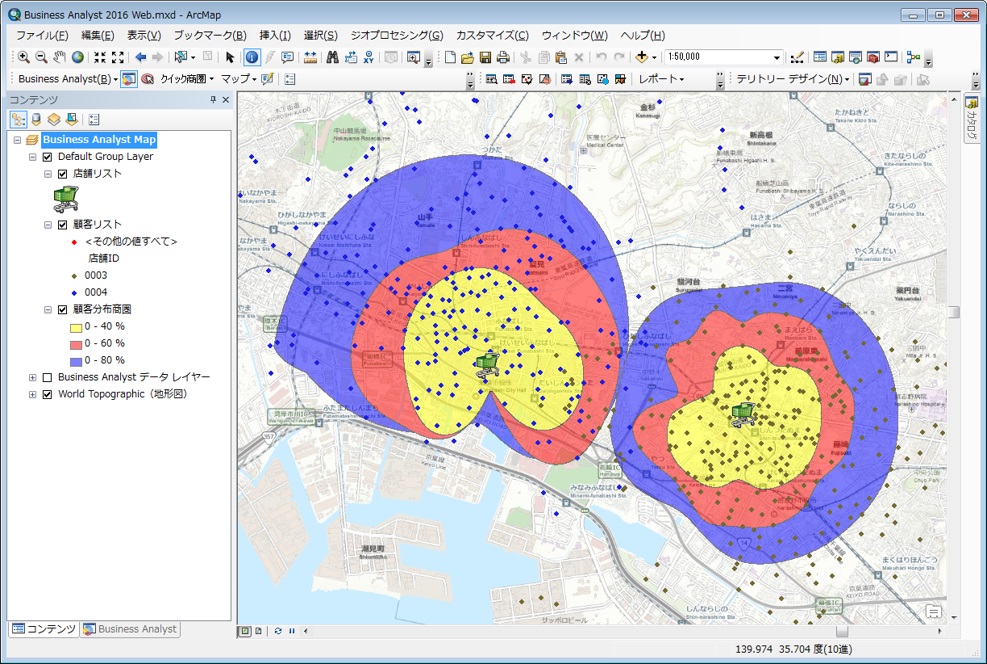The image size is (987, 664).
Task: Toggle 顧客リスト layer checkbox
Action: pos(62,225)
